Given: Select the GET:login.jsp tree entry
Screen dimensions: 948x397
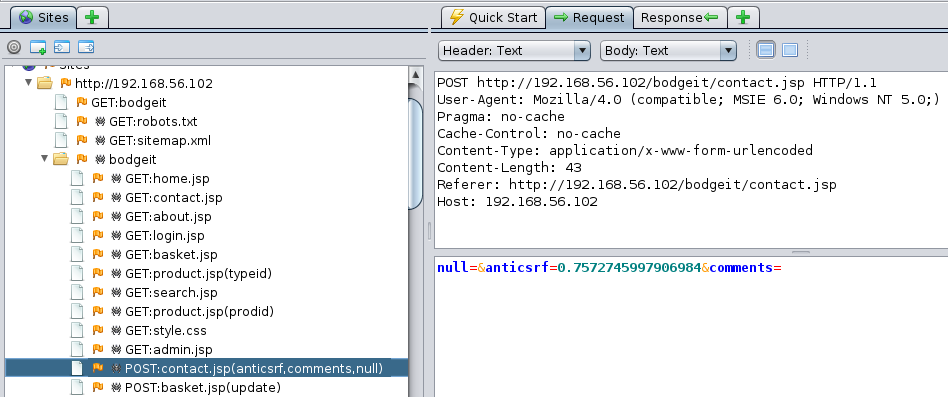Looking at the screenshot, I should 165,236.
